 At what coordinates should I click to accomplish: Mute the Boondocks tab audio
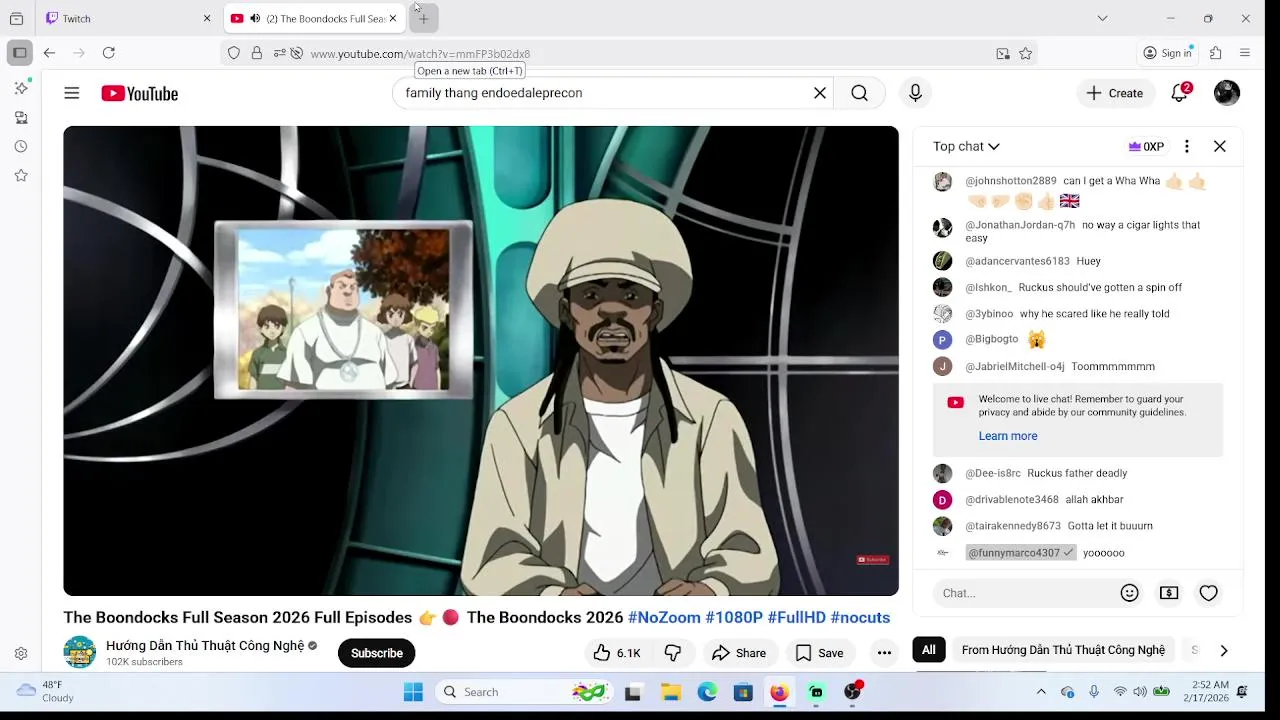[255, 18]
